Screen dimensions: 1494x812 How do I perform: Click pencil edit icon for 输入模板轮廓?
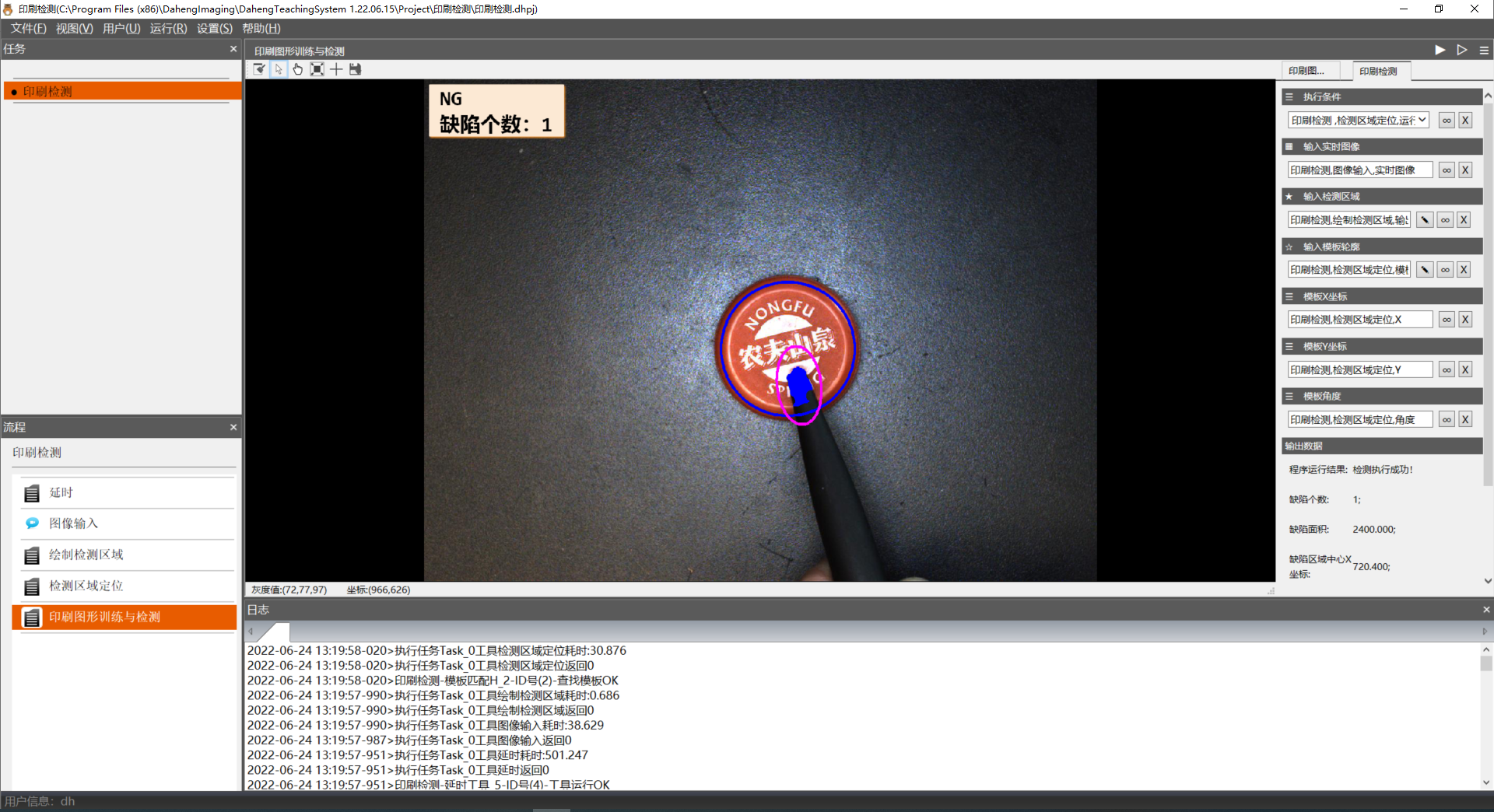(1425, 270)
